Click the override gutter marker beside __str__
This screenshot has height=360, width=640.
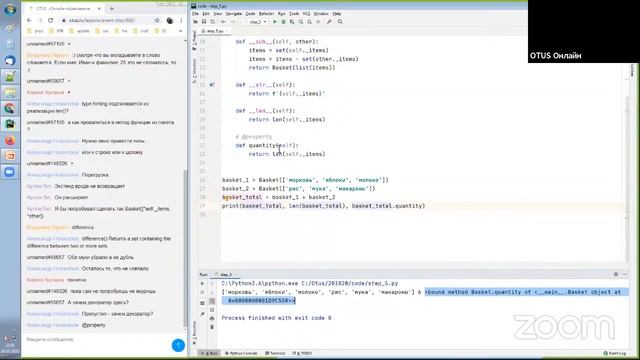tap(212, 85)
